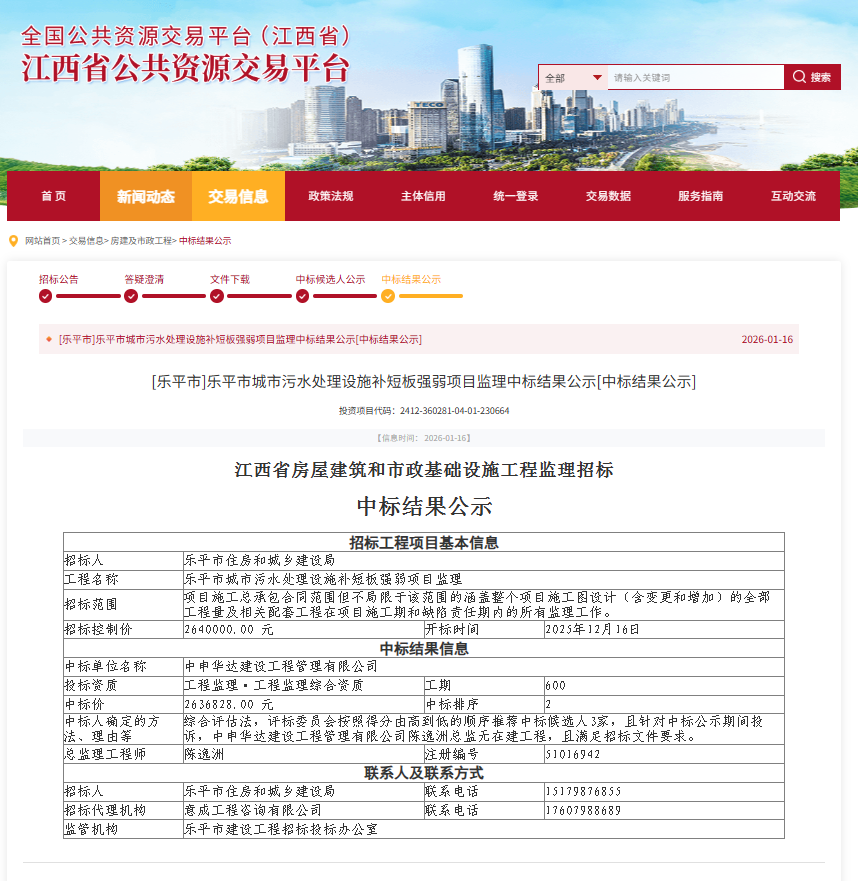Go to the 新闻动态 navigation tab

pos(146,196)
